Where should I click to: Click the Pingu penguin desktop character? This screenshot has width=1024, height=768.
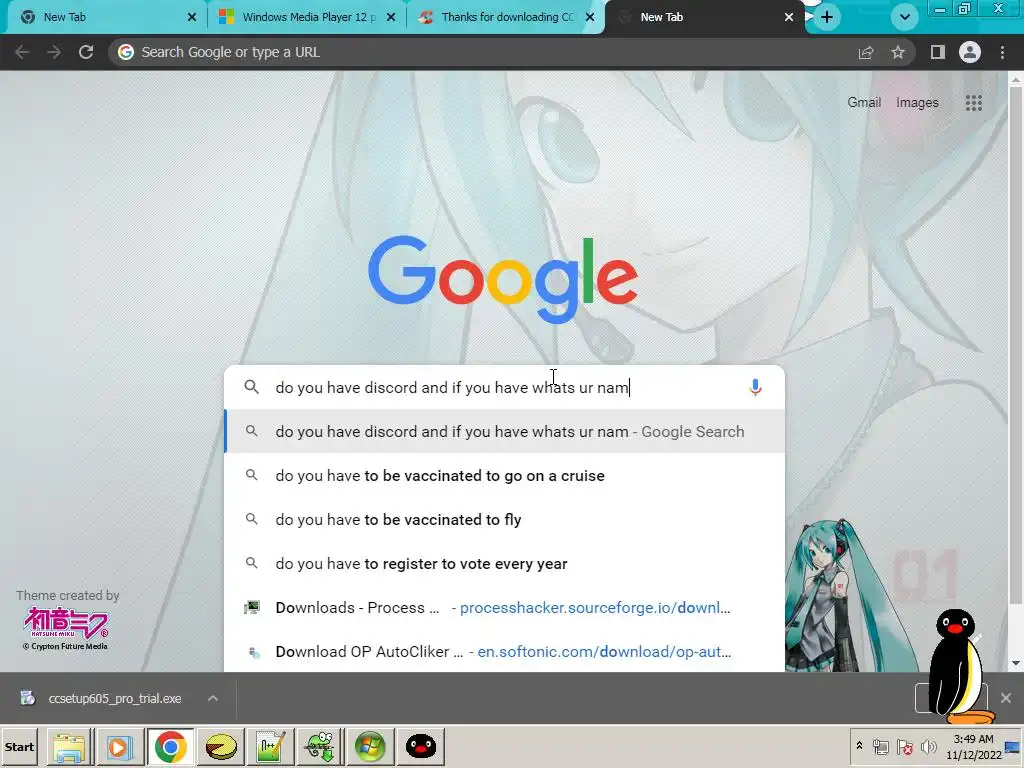coord(959,666)
